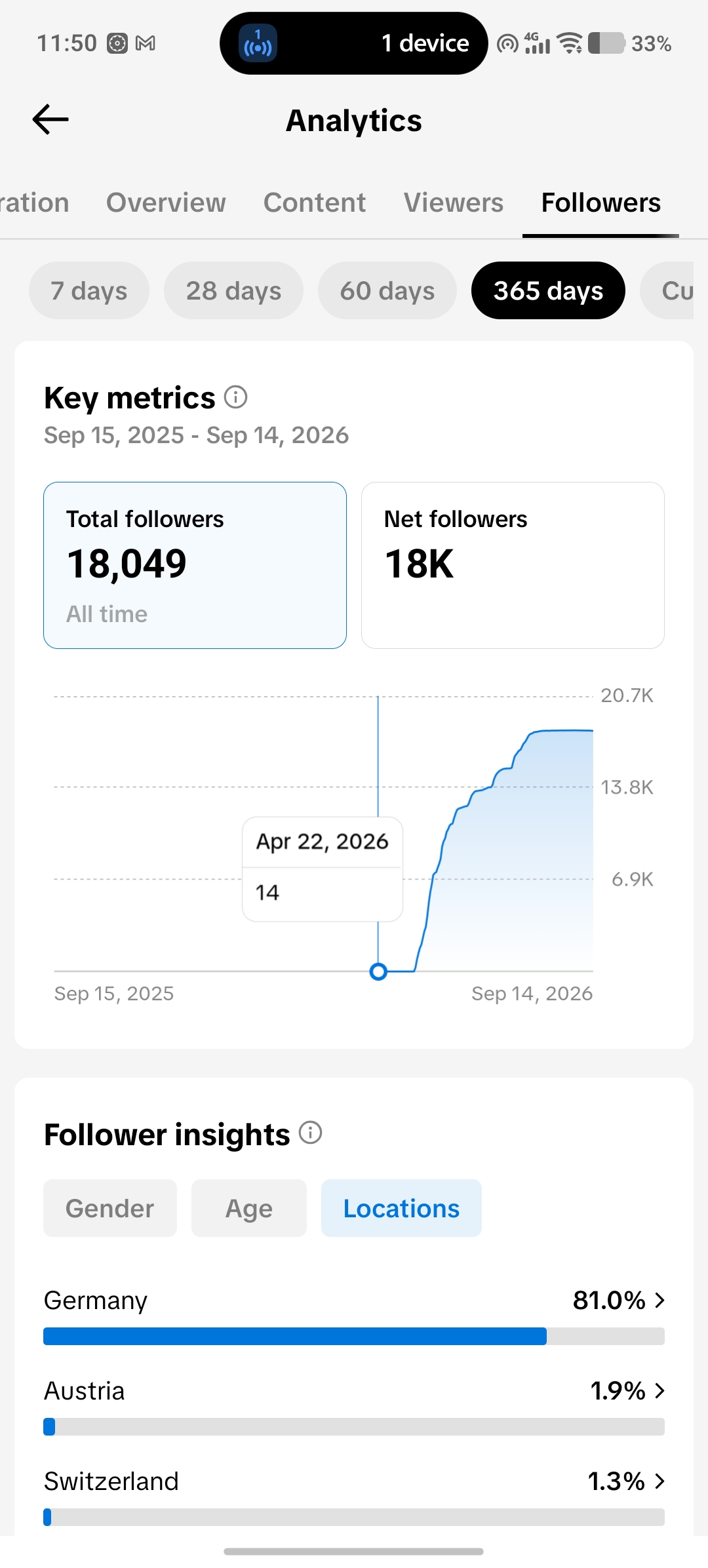Open the Content tab
The height and width of the screenshot is (1568, 708).
point(315,203)
